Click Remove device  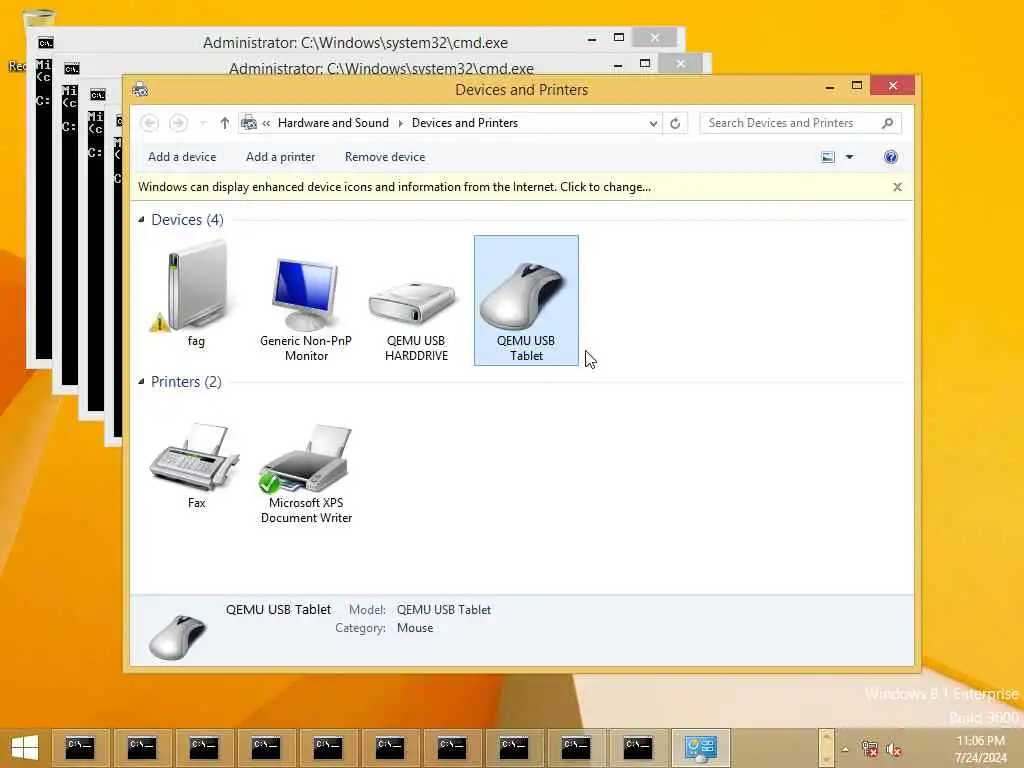click(x=385, y=157)
